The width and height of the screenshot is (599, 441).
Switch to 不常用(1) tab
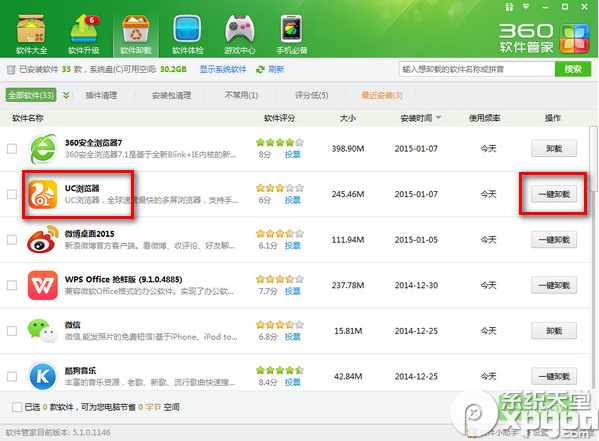(241, 95)
